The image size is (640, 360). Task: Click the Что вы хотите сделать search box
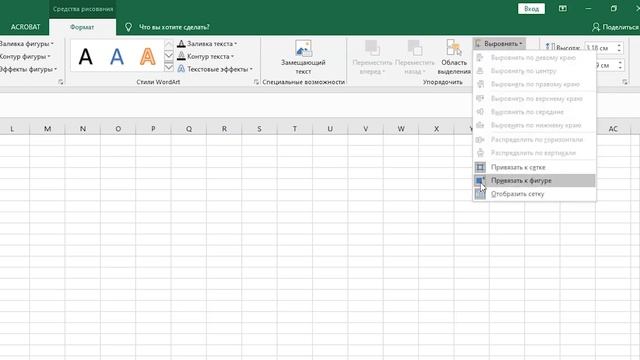[x=174, y=27]
